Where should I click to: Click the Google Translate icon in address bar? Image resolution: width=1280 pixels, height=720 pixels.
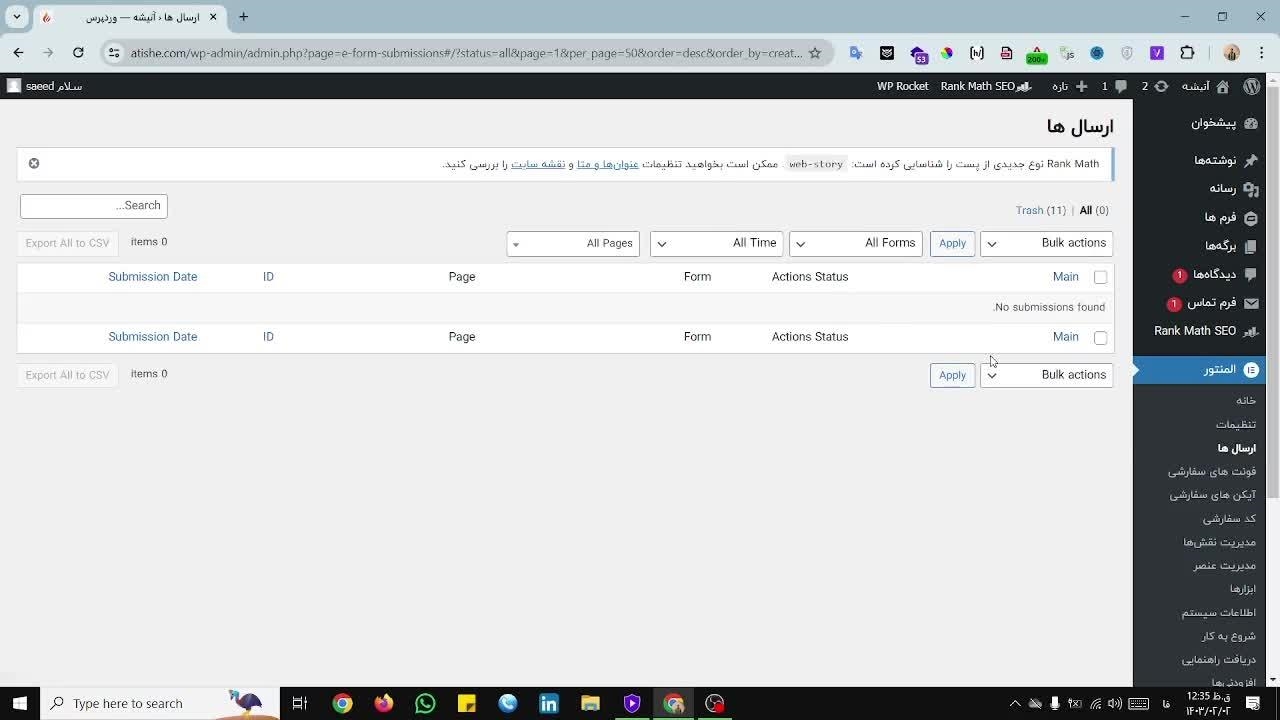pos(856,53)
